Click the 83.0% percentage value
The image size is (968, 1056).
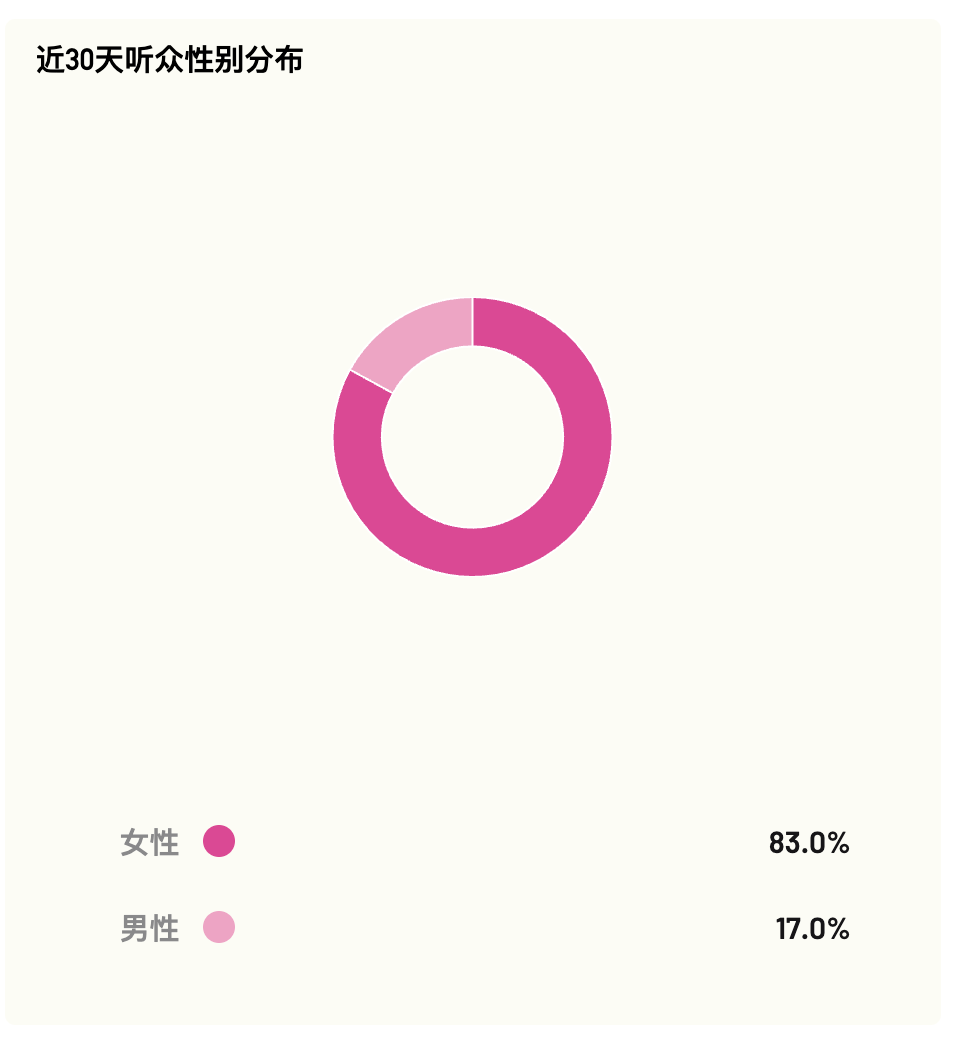coord(809,843)
